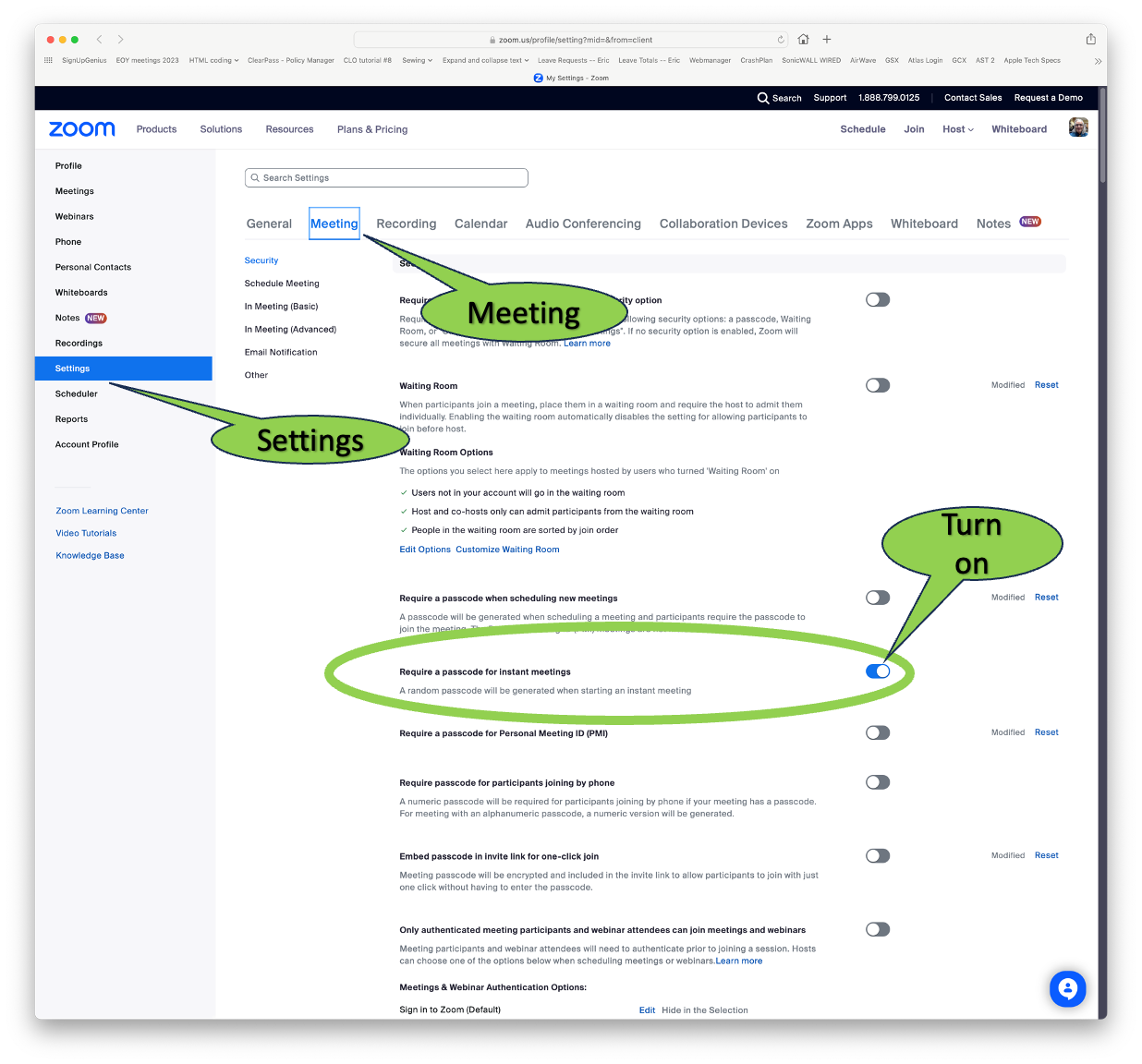Open the Support link
Image resolution: width=1142 pixels, height=1064 pixels.
click(830, 98)
